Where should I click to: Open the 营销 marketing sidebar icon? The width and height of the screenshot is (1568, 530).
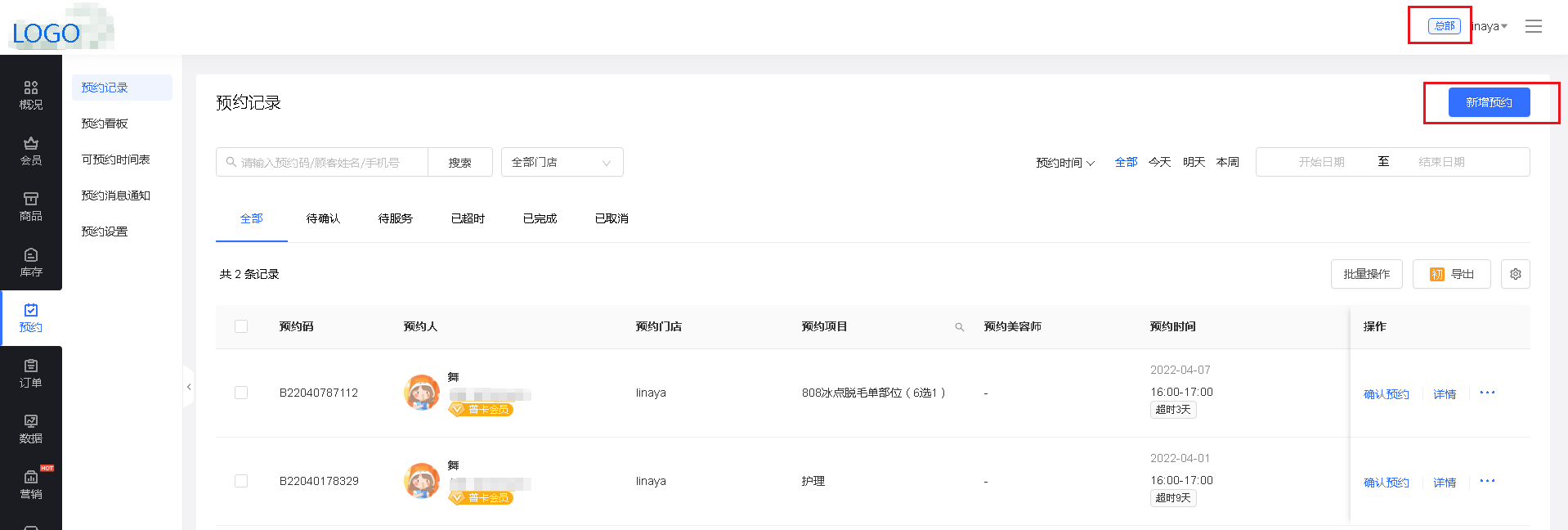[31, 485]
